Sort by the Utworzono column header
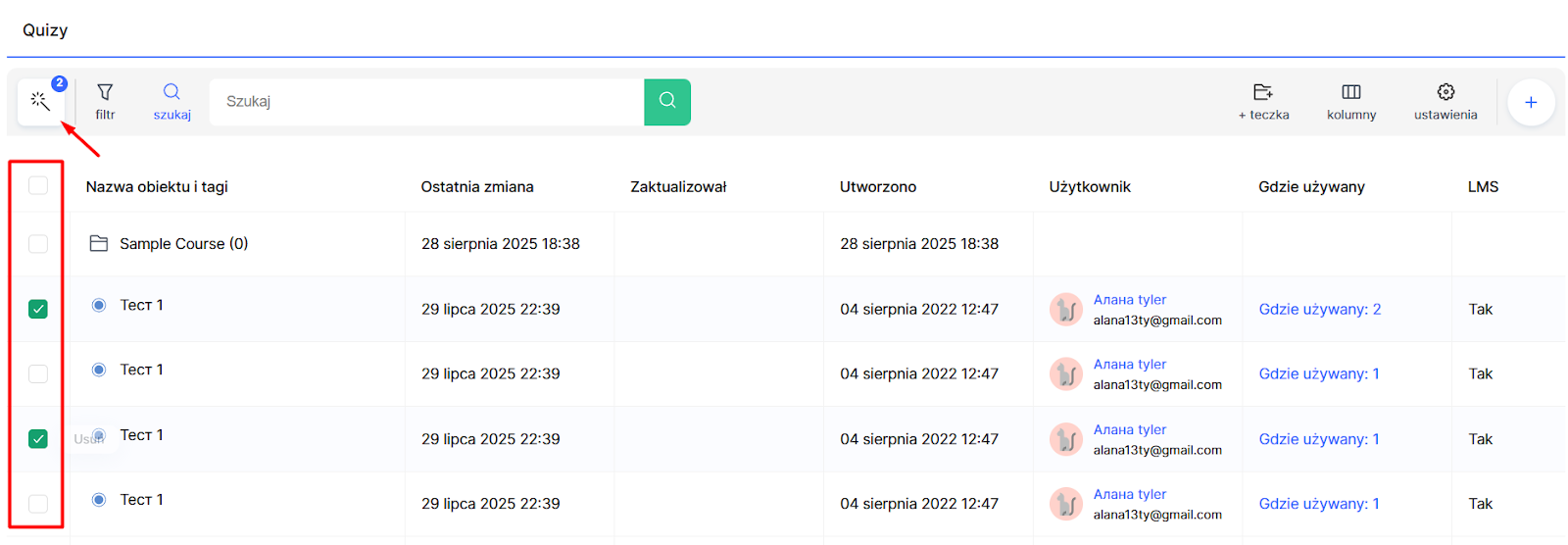 878,187
